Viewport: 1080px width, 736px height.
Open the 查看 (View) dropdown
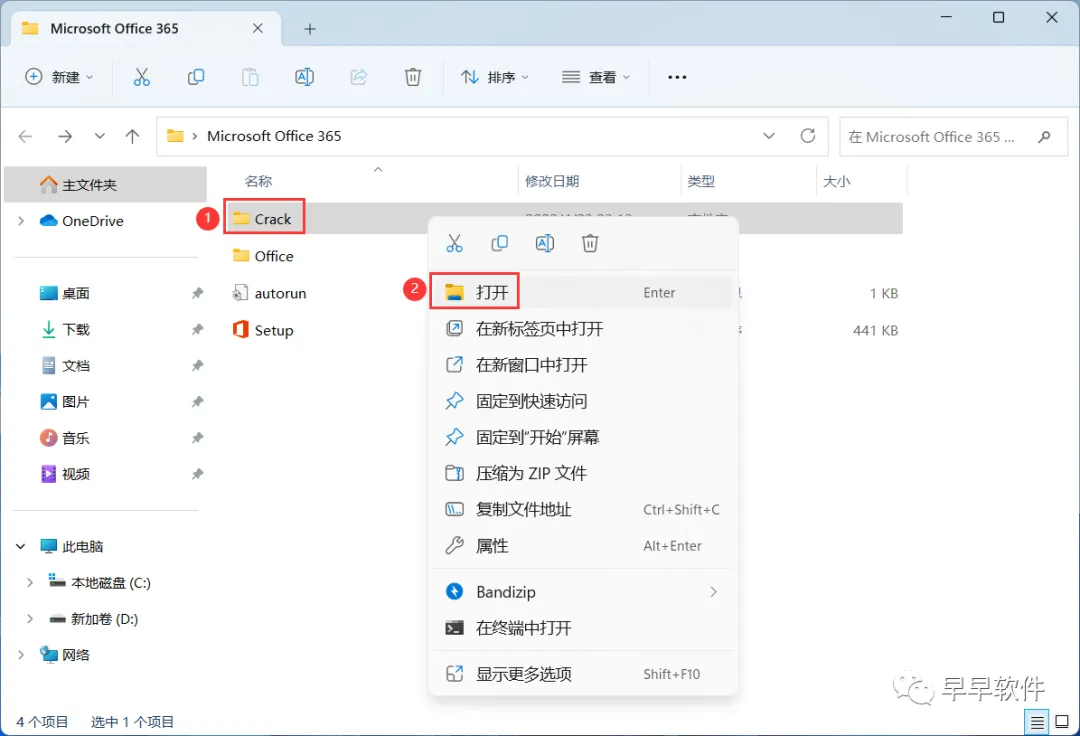(x=596, y=77)
